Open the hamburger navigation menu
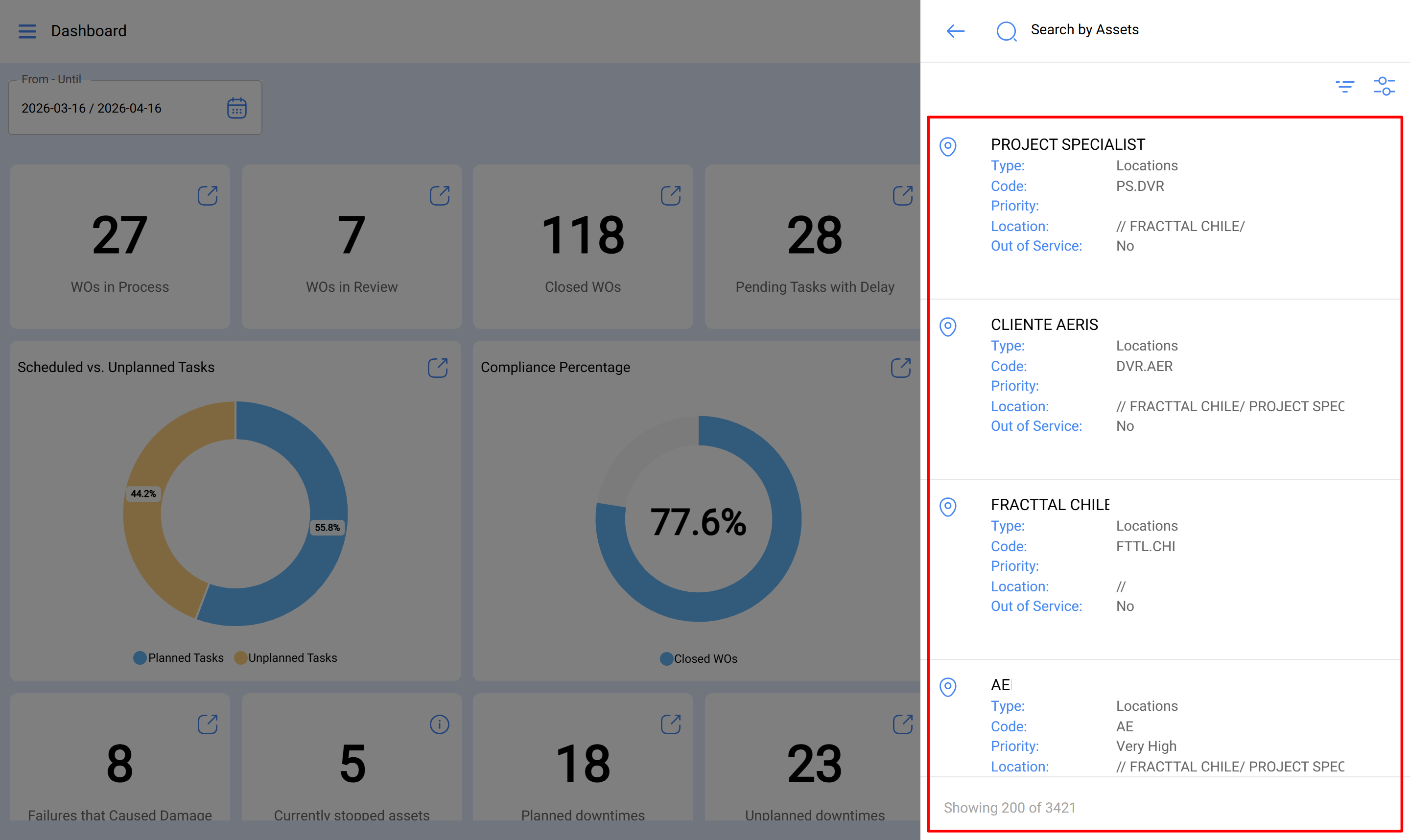This screenshot has width=1410, height=840. [x=26, y=31]
